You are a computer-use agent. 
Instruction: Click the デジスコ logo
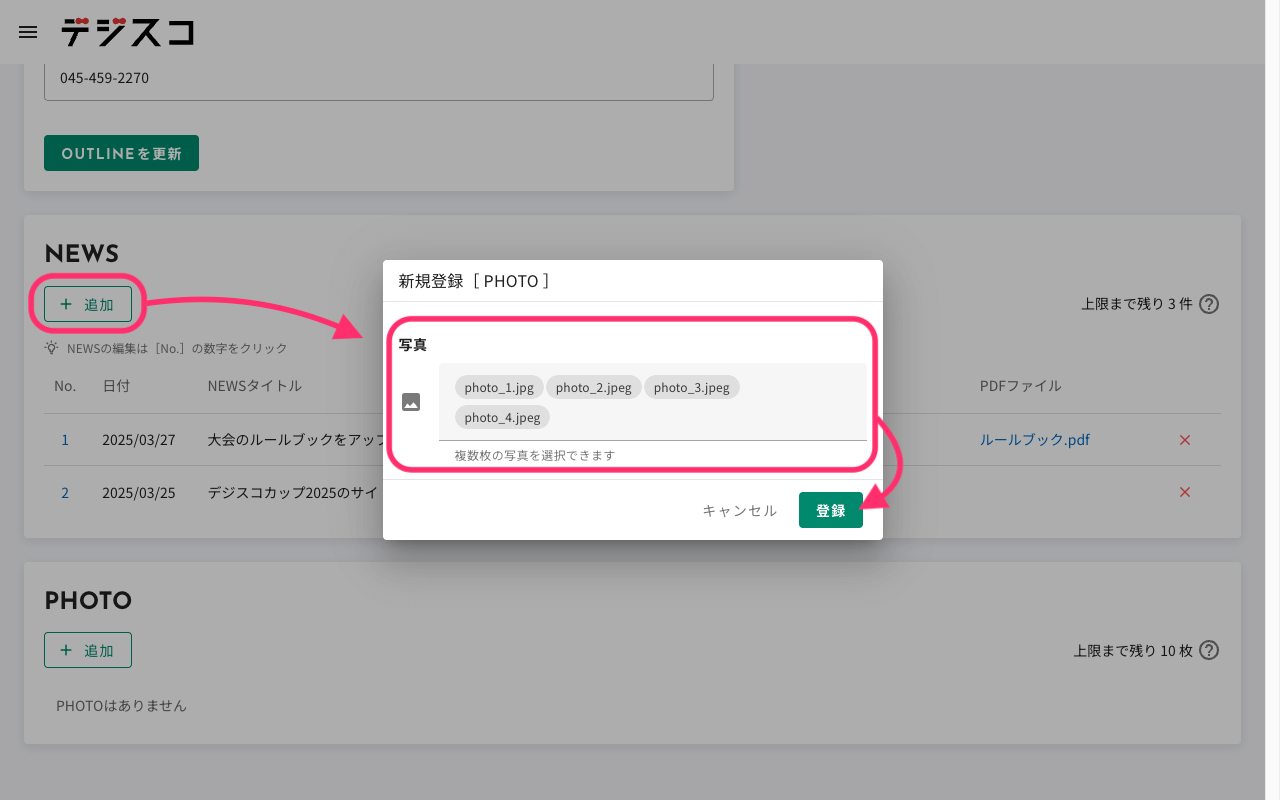click(x=127, y=32)
